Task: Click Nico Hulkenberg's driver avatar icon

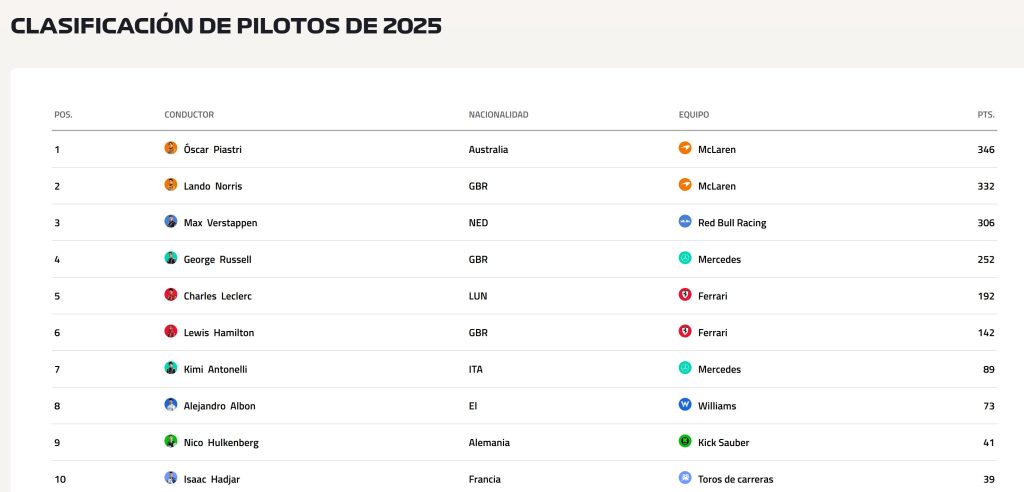Action: [x=171, y=441]
